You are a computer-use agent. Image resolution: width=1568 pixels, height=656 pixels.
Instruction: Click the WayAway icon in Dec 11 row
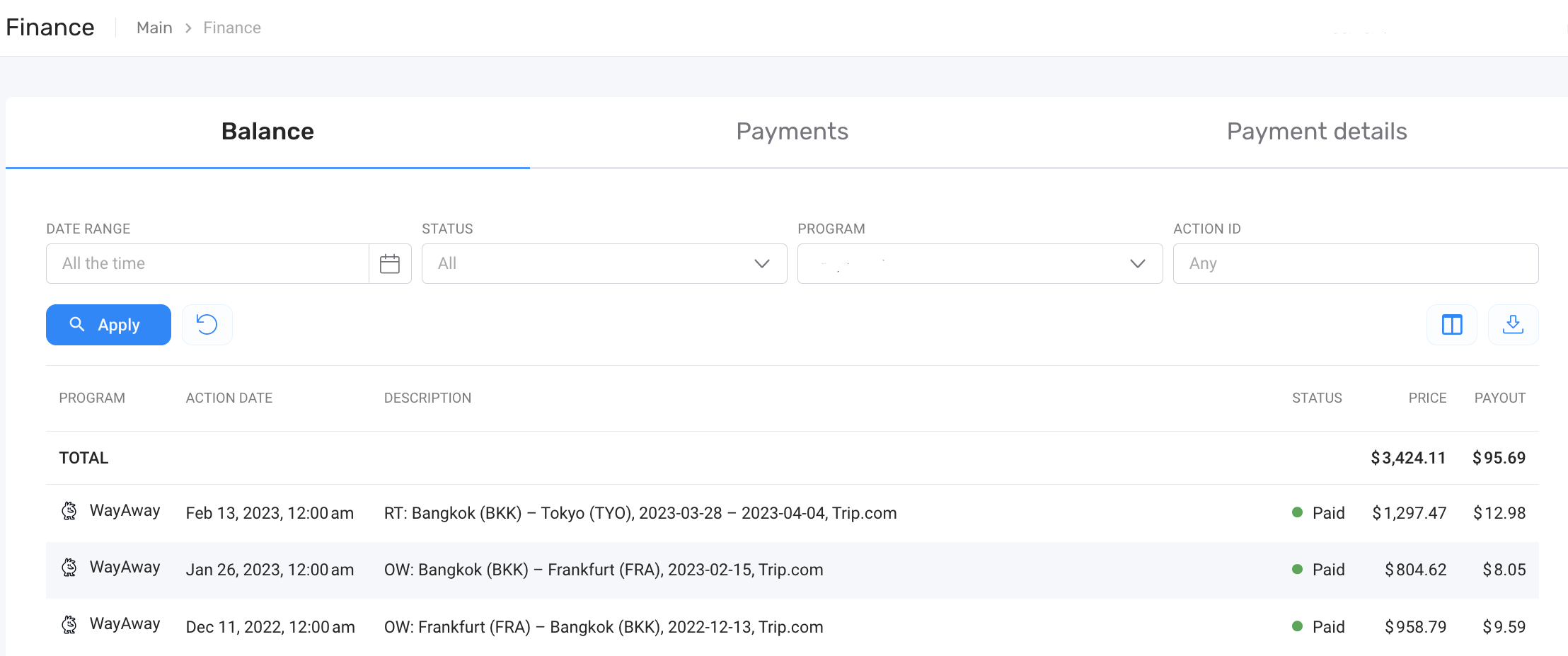click(69, 624)
